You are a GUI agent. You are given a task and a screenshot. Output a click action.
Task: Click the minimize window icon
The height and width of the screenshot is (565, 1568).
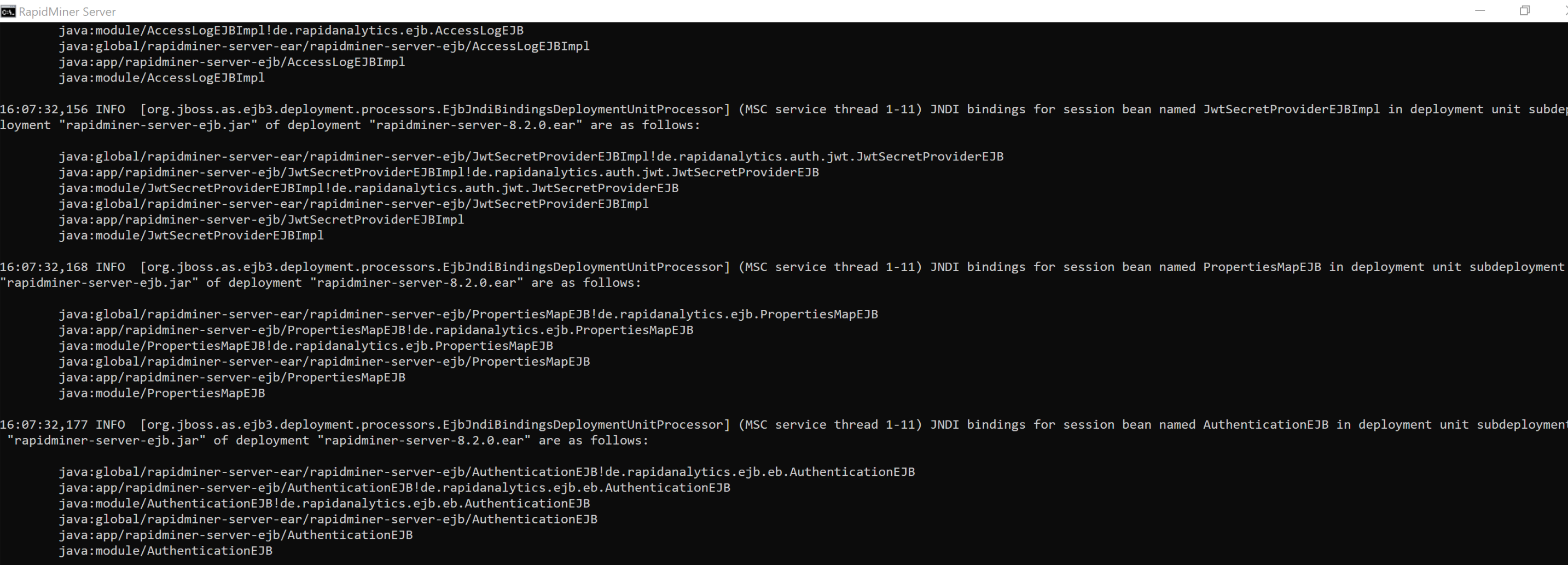pyautogui.click(x=1481, y=10)
